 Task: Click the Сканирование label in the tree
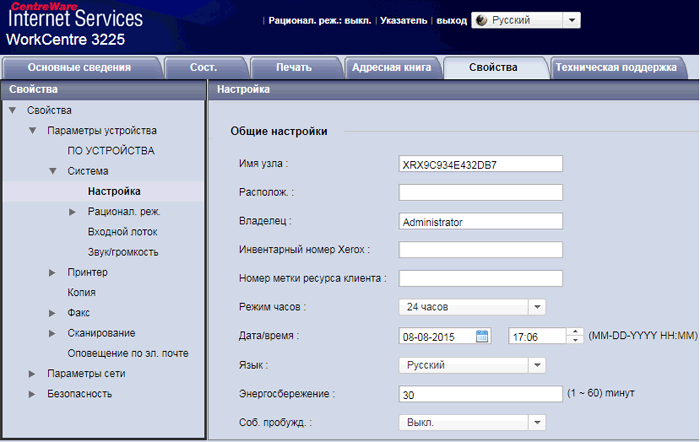tap(101, 333)
